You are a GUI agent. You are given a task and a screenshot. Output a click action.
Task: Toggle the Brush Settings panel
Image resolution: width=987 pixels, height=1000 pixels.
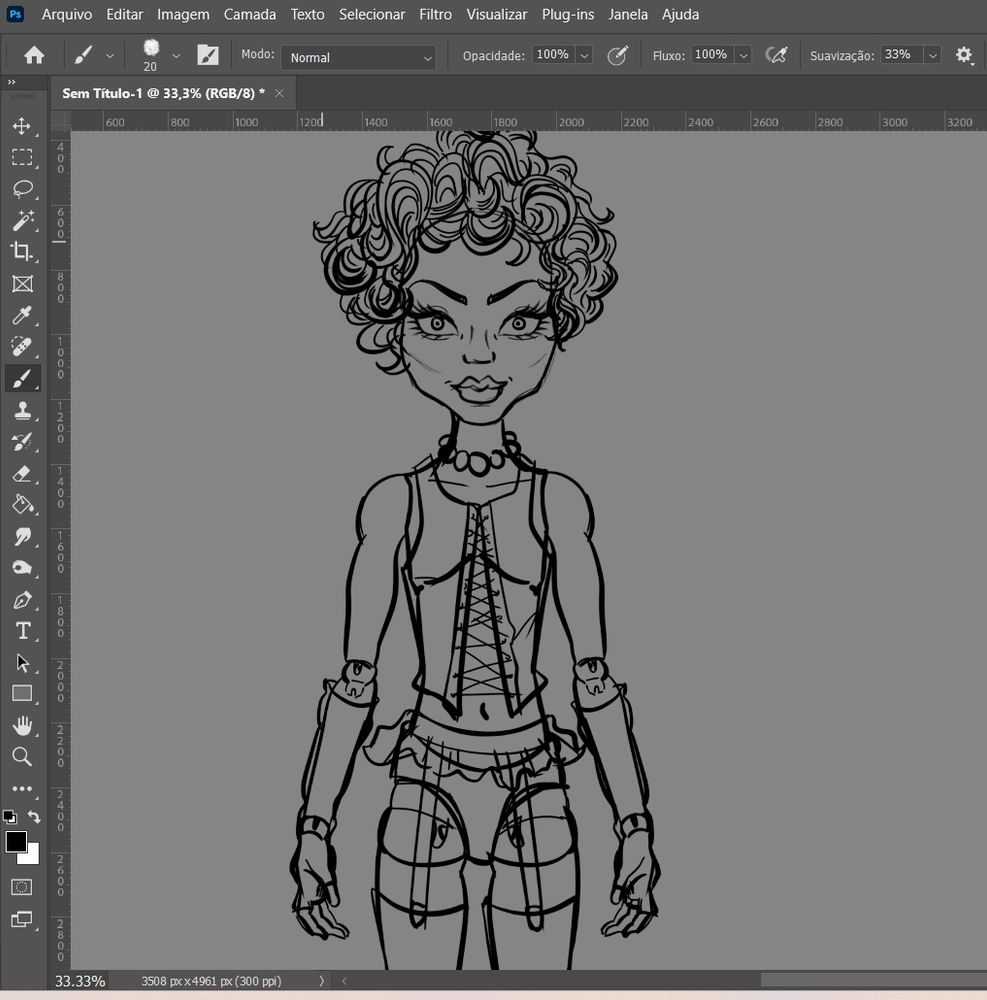208,55
